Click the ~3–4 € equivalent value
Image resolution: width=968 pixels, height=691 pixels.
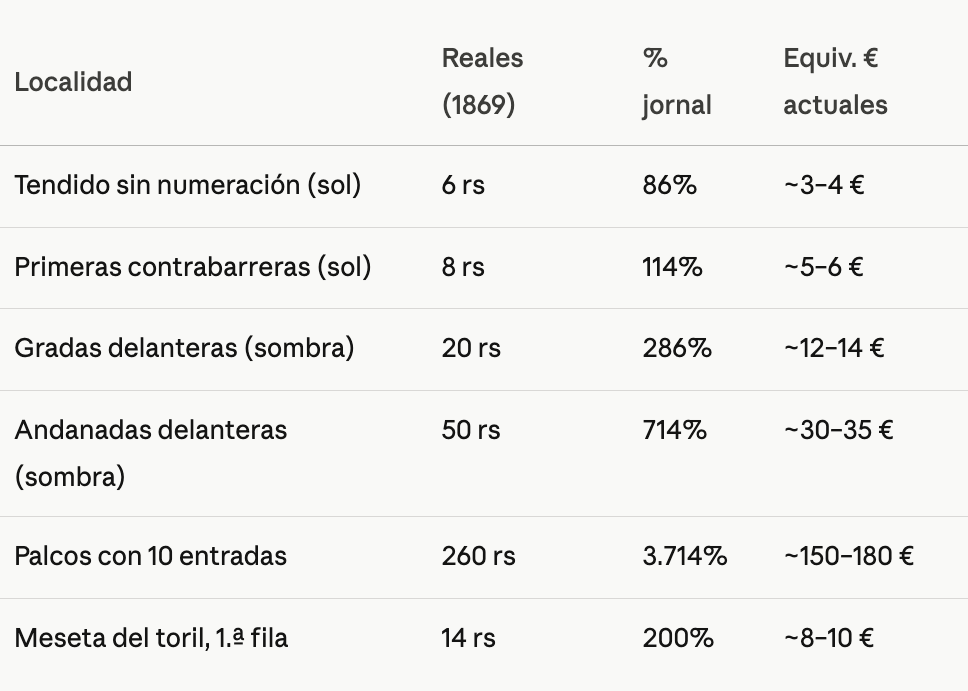point(824,185)
